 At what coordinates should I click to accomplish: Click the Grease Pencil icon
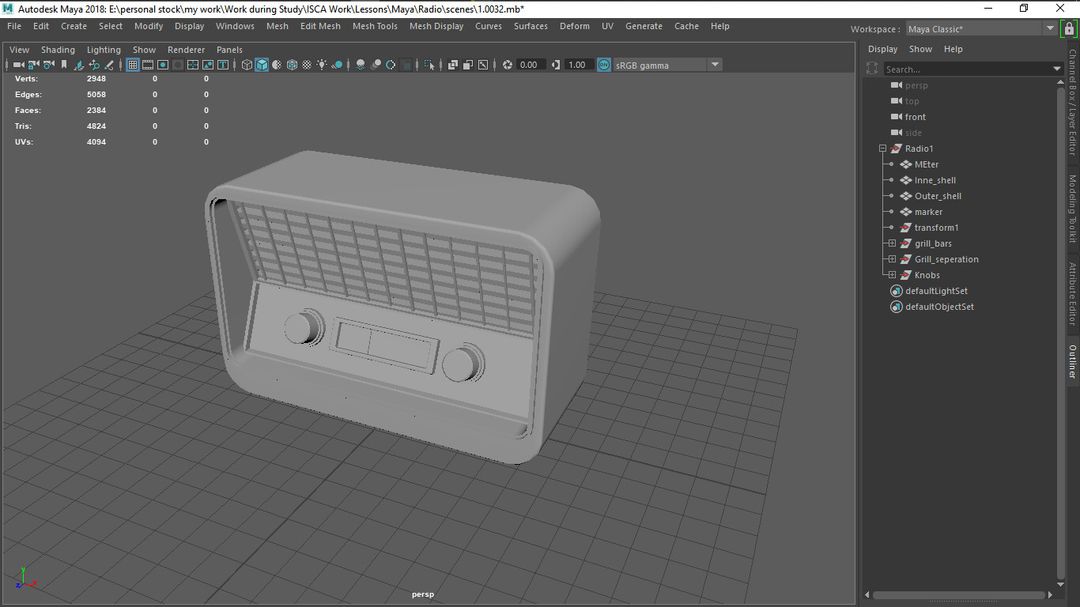109,65
